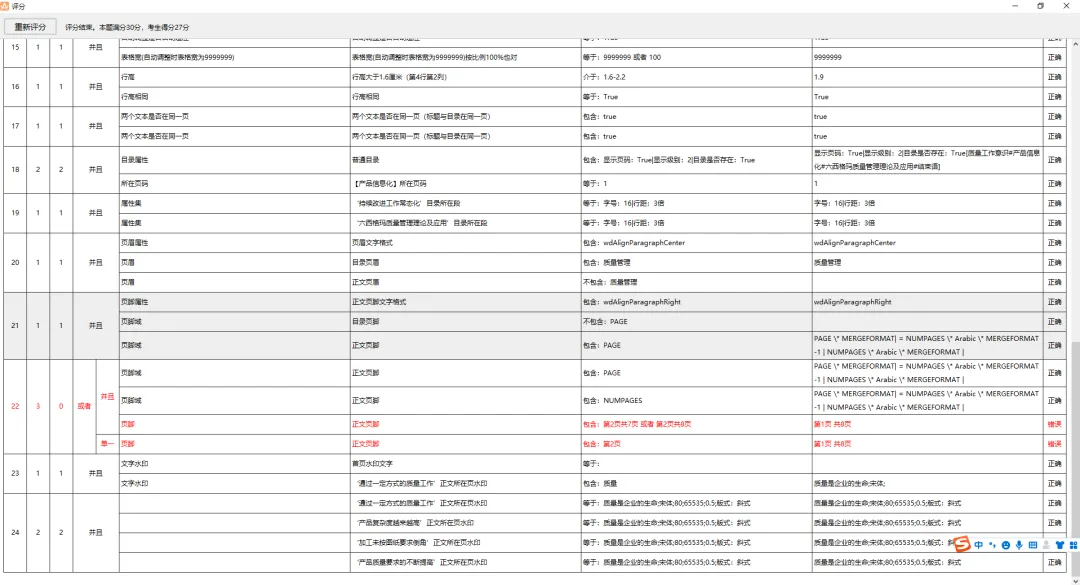Click the red 或者 cell in row 22
The width and height of the screenshot is (1080, 585).
coord(84,407)
